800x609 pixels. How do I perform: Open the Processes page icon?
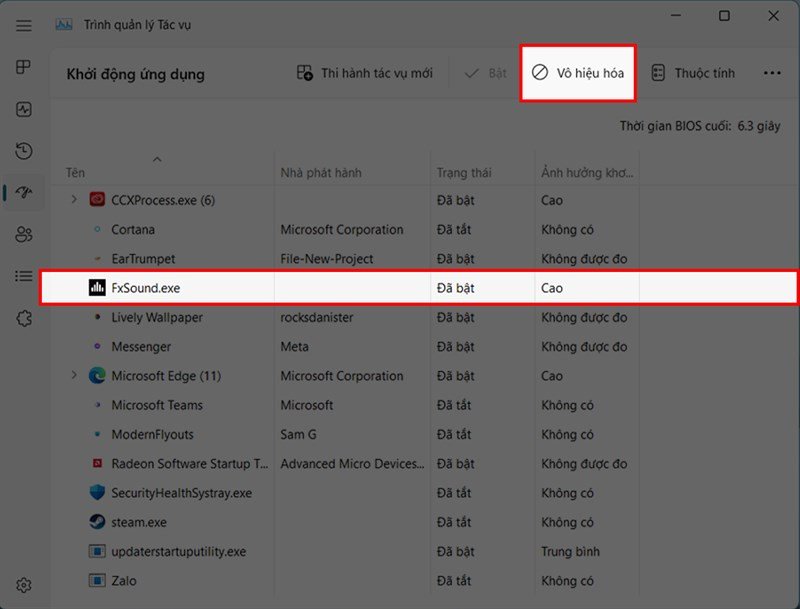(x=23, y=66)
